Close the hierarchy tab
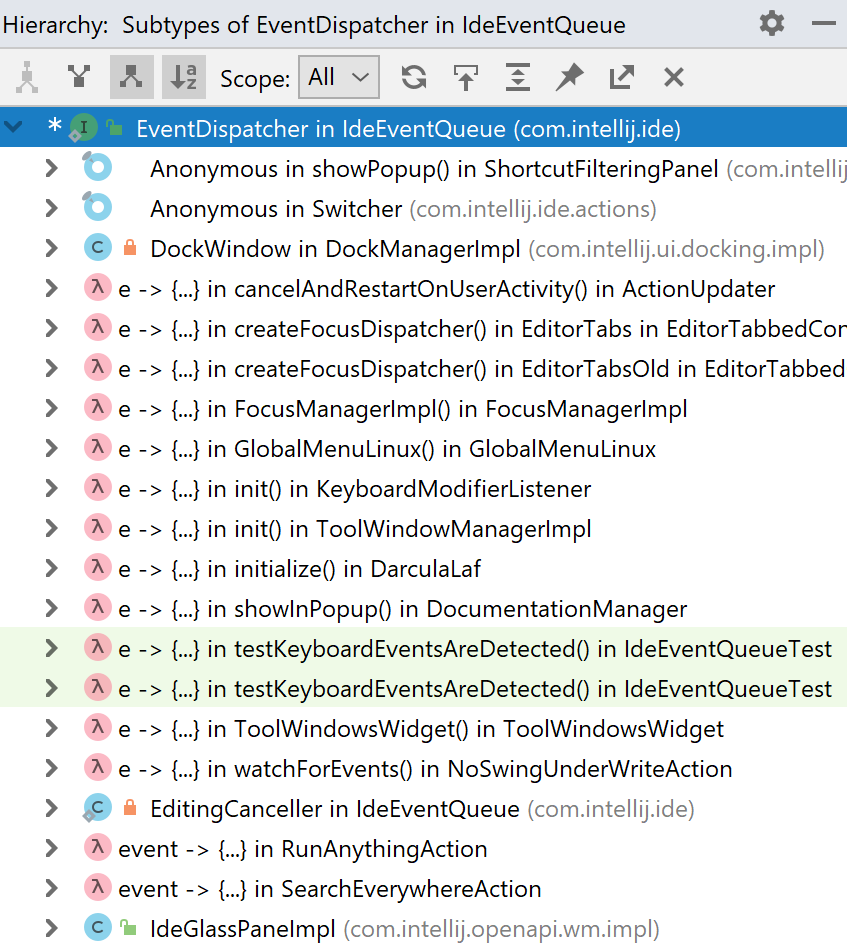This screenshot has width=847, height=945. point(673,77)
